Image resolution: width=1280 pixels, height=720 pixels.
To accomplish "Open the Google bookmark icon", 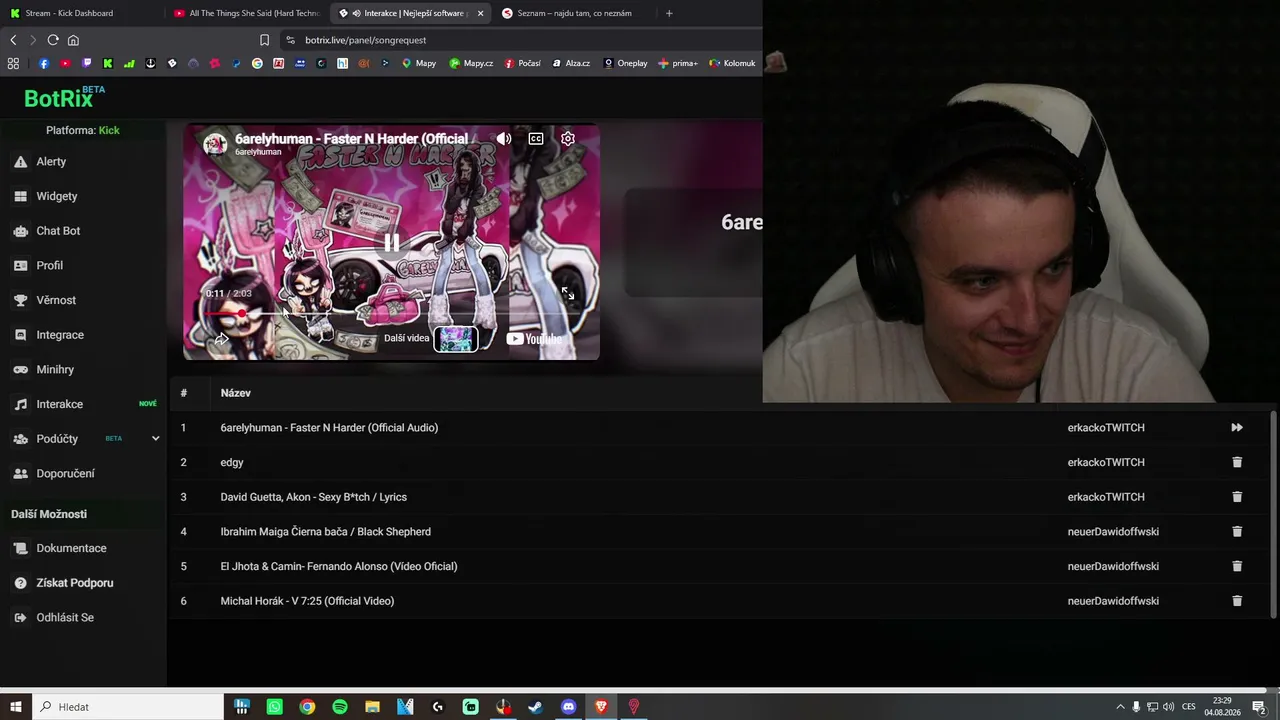I will pyautogui.click(x=257, y=63).
